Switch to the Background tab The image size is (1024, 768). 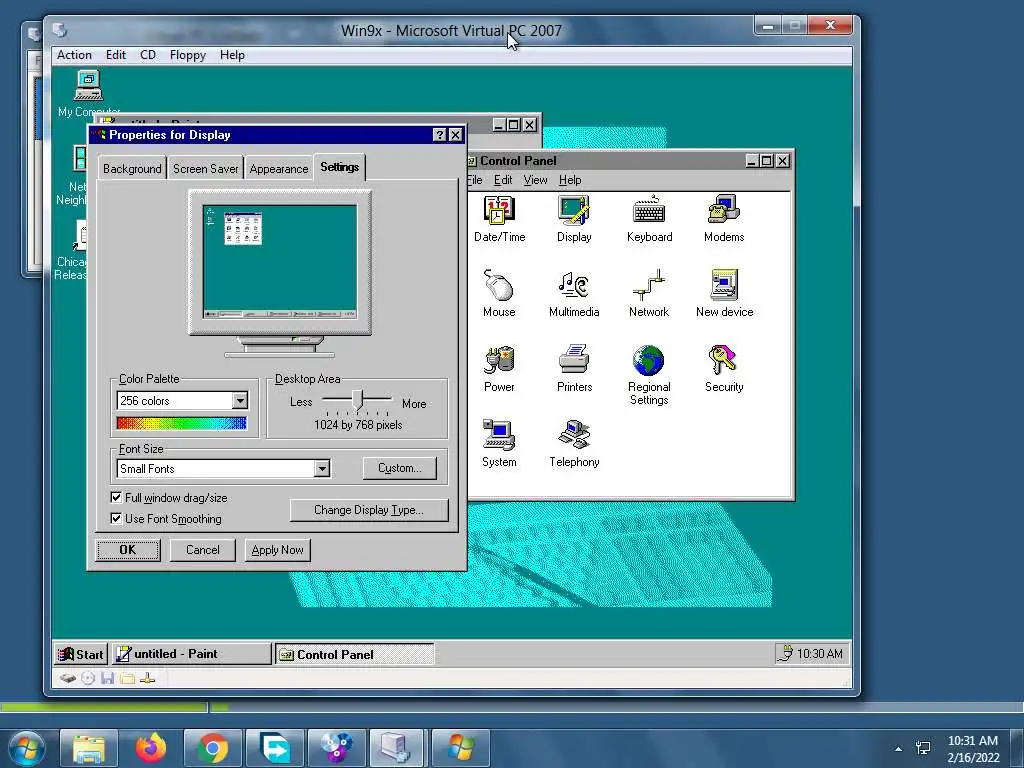[x=132, y=168]
